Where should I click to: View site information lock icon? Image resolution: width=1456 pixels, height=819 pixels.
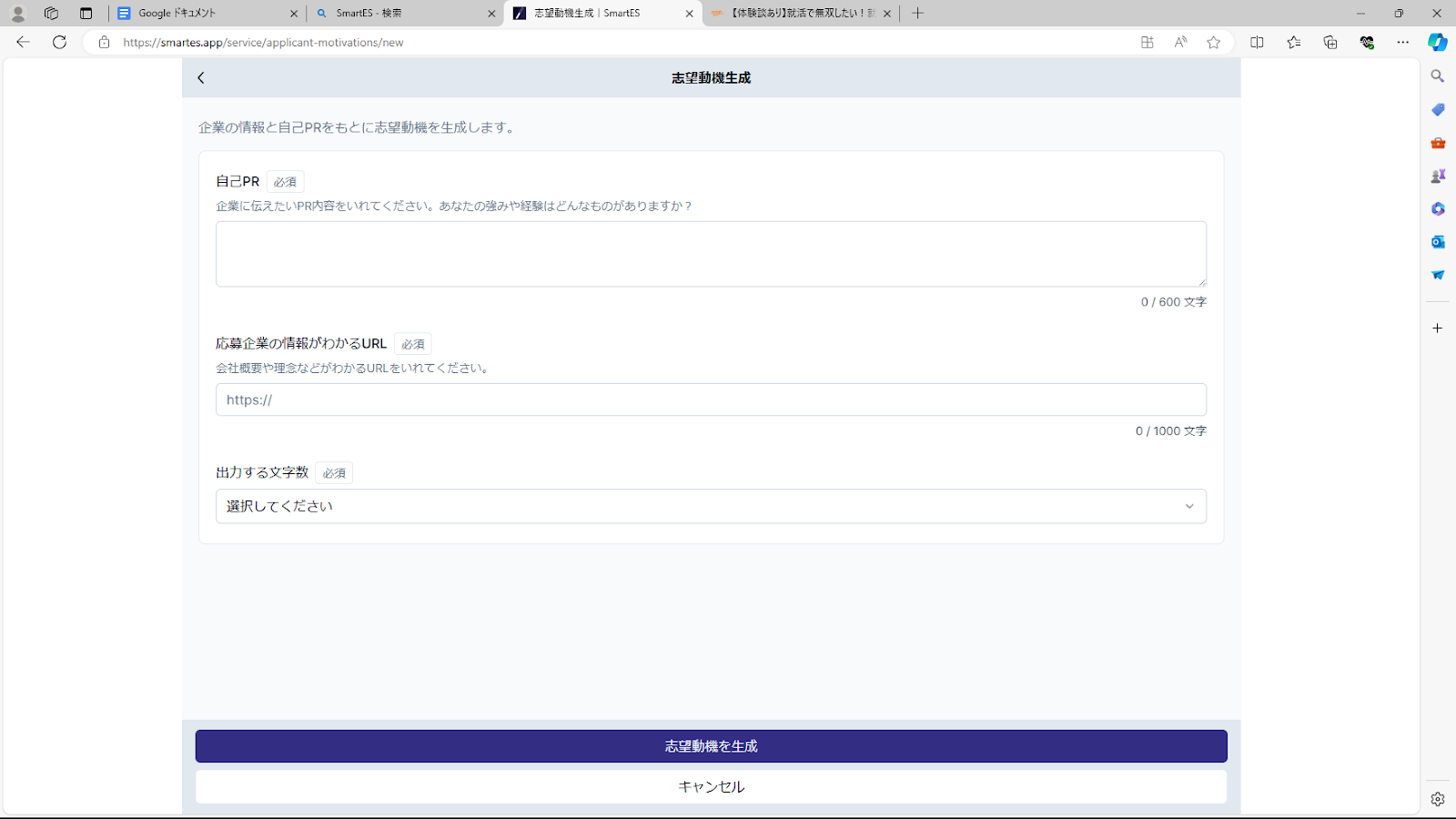[x=104, y=42]
